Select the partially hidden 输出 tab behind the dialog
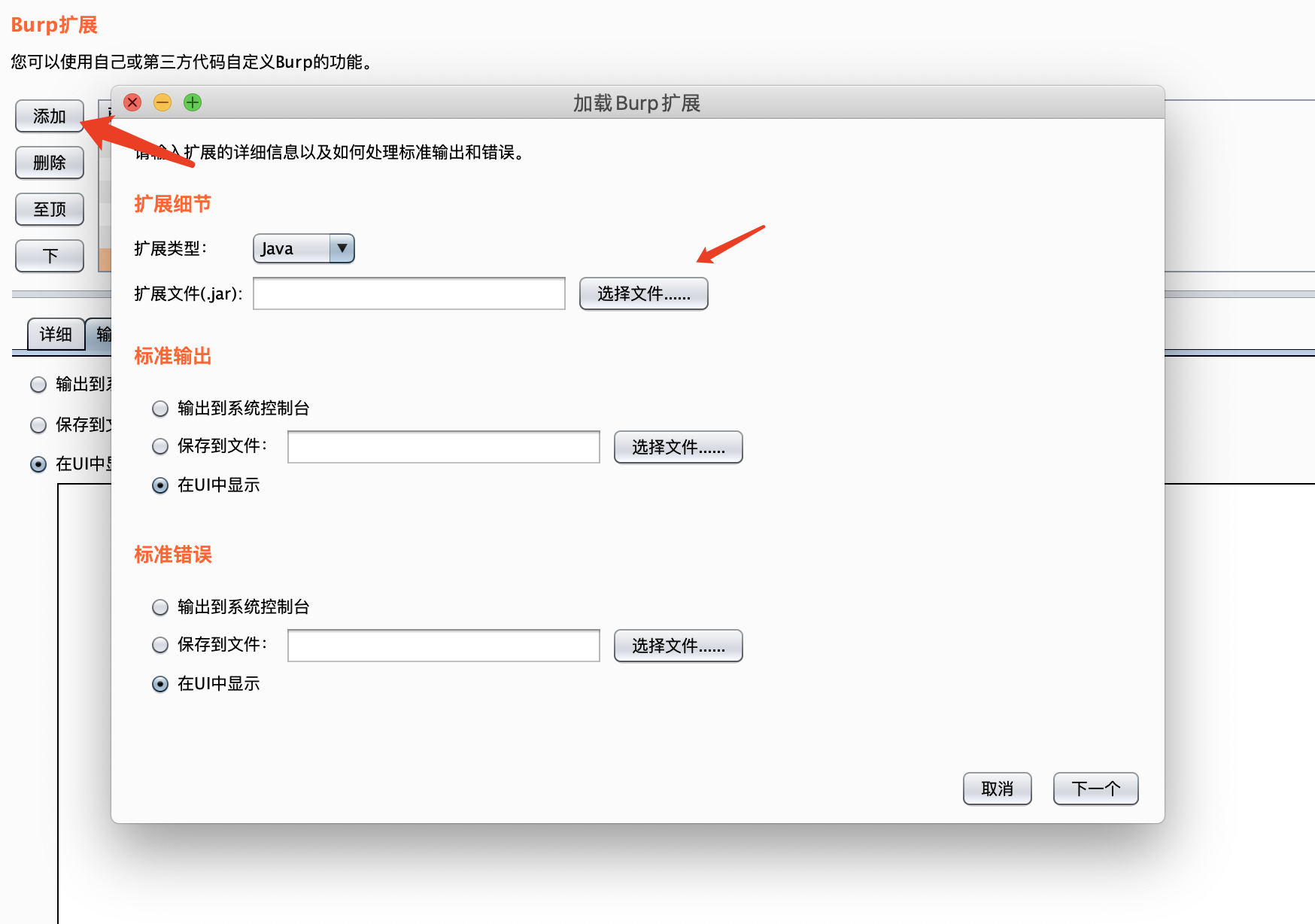1315x924 pixels. [99, 334]
